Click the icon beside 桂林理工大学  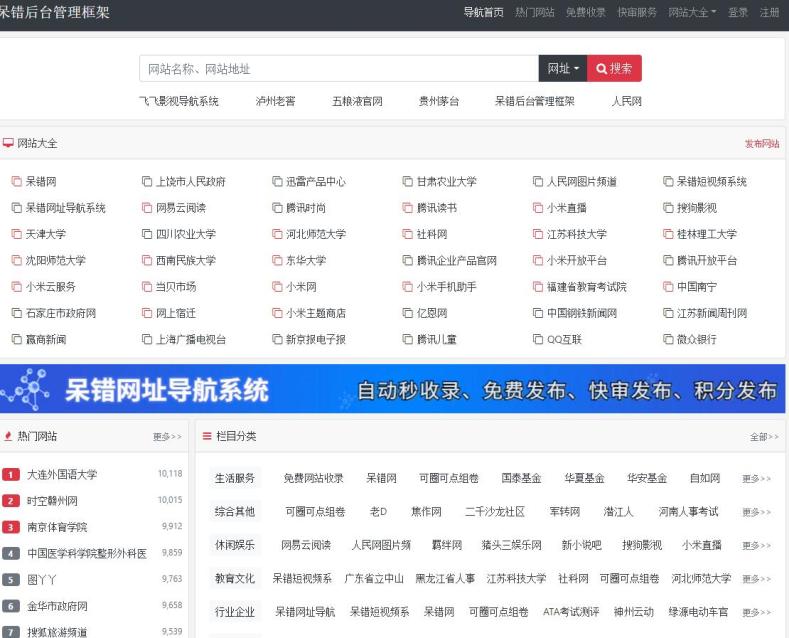tap(668, 234)
